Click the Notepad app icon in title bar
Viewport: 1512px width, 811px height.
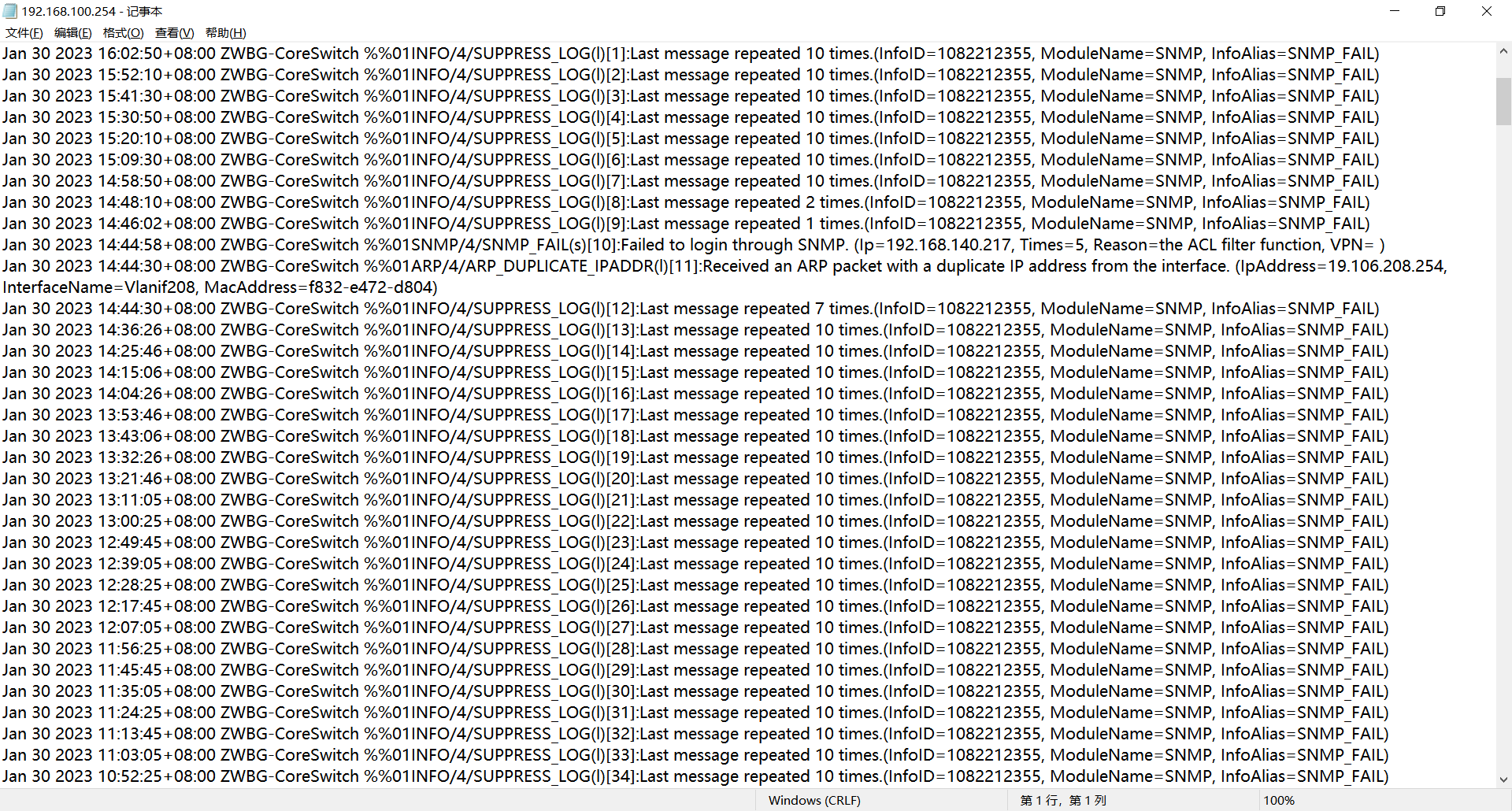pyautogui.click(x=10, y=11)
